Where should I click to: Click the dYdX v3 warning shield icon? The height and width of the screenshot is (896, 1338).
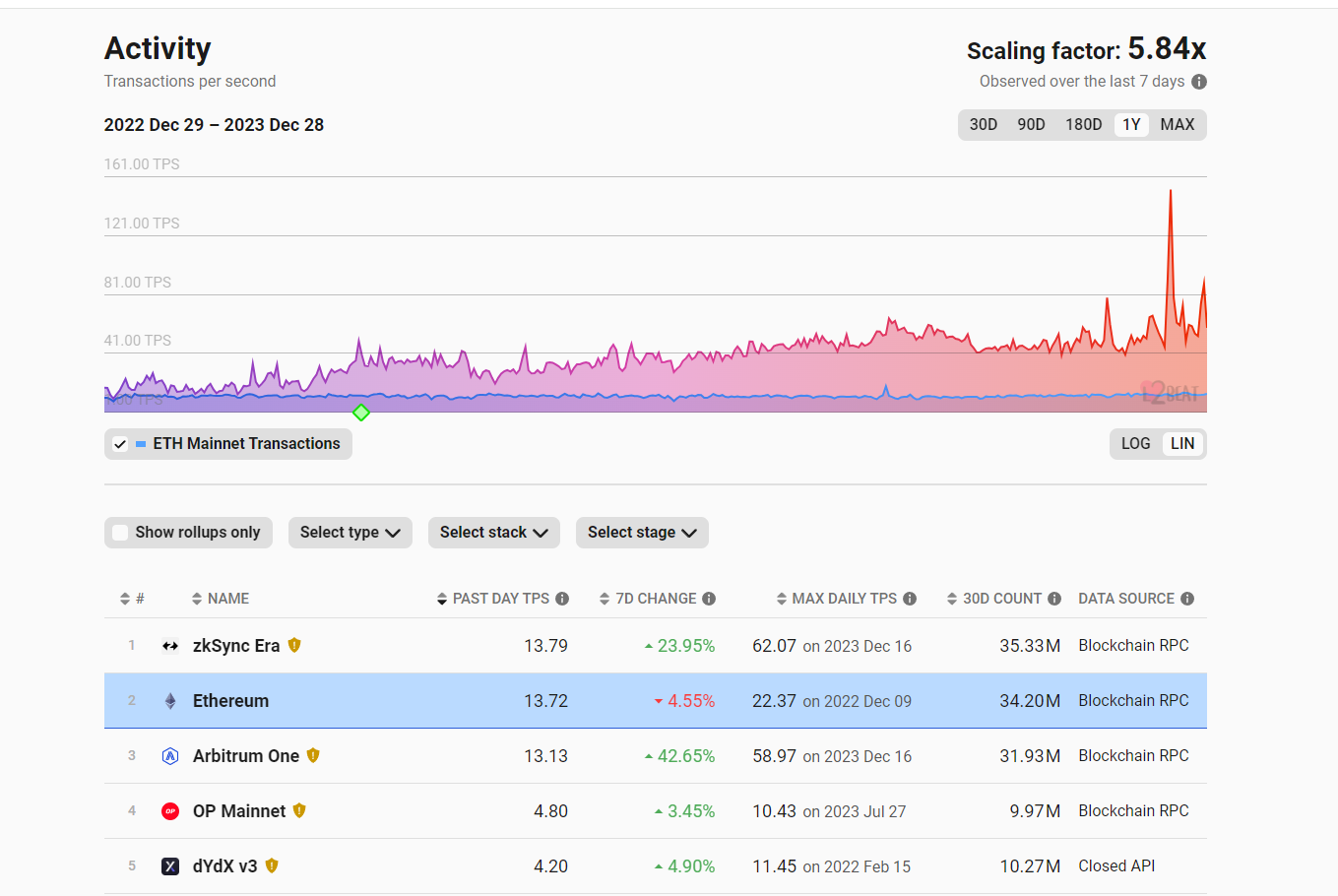tap(272, 865)
